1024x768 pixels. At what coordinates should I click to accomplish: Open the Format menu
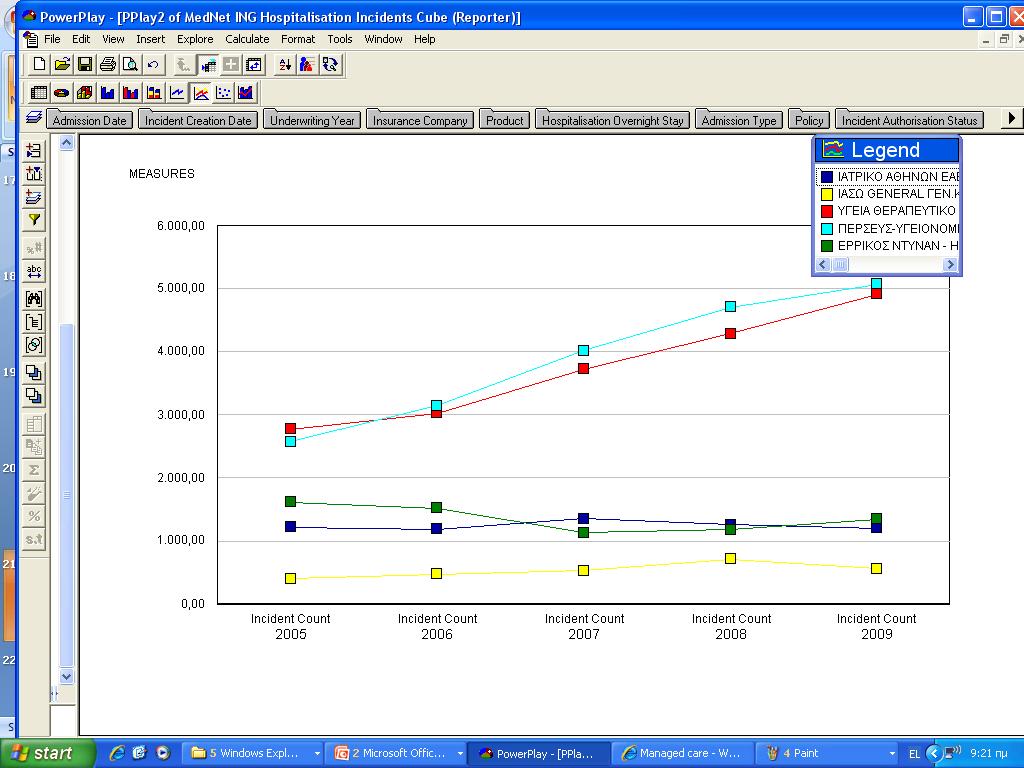[298, 39]
